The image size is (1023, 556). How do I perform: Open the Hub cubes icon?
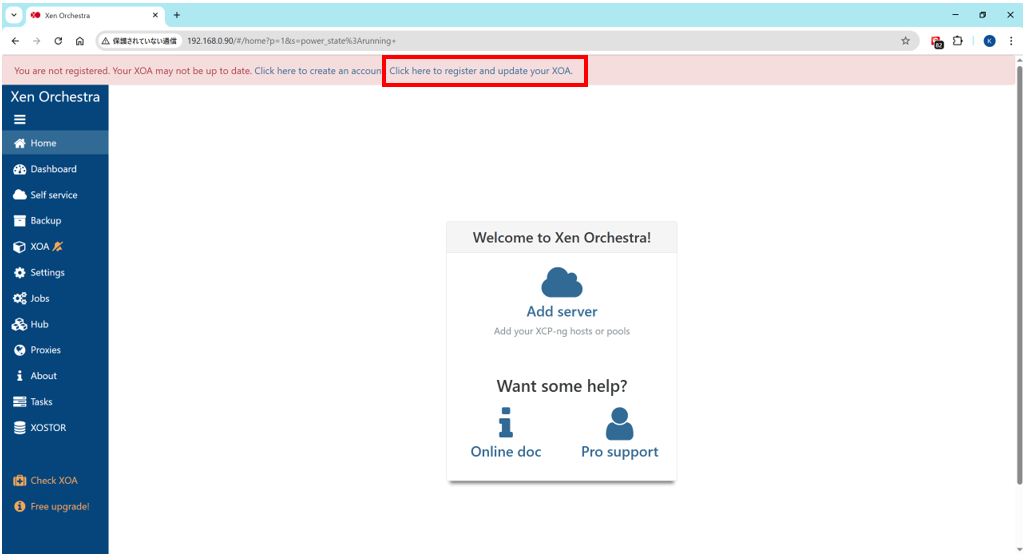click(x=20, y=325)
